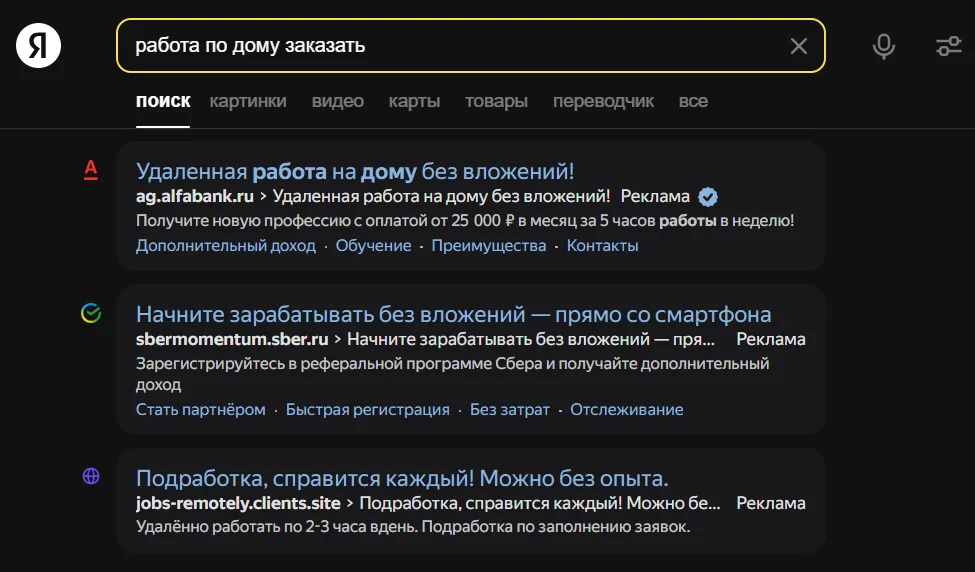Select the «товары» tab
Image resolution: width=975 pixels, height=572 pixels.
[496, 101]
